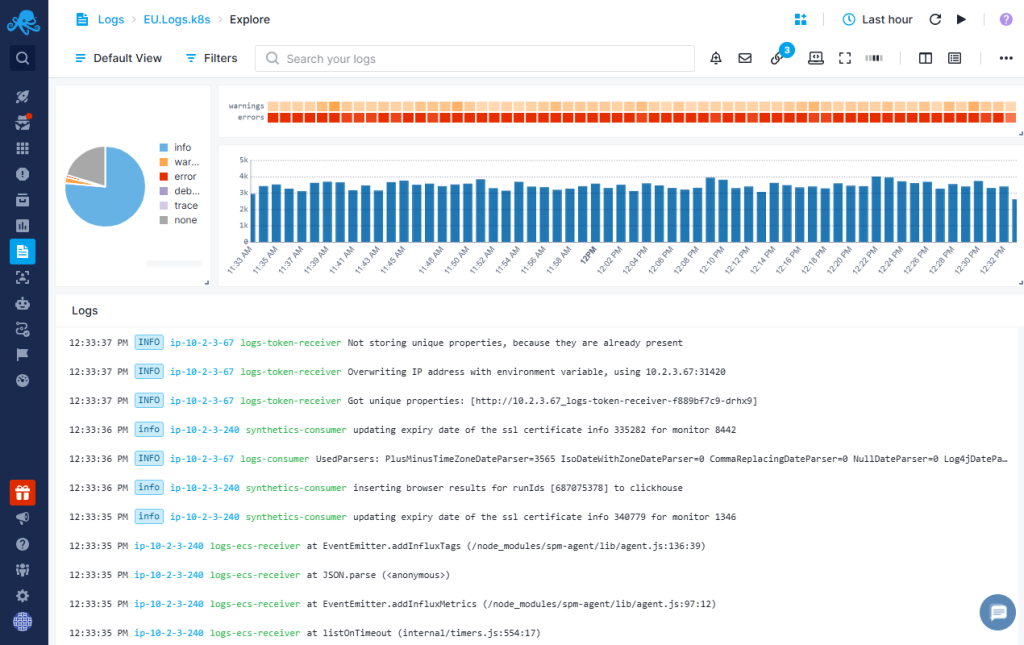Expand the three-dots more options menu
The height and width of the screenshot is (645, 1024).
pos(1006,58)
